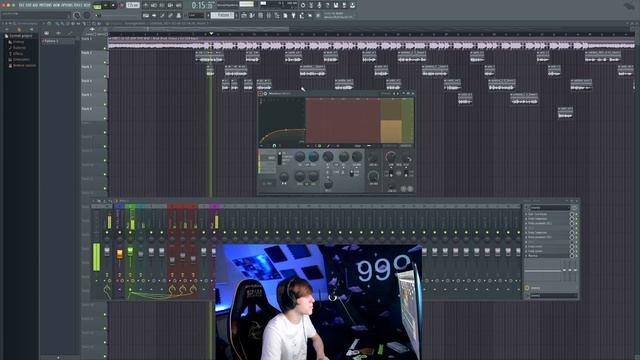Select Generators folder in browser
This screenshot has width=640, height=360.
[x=19, y=59]
